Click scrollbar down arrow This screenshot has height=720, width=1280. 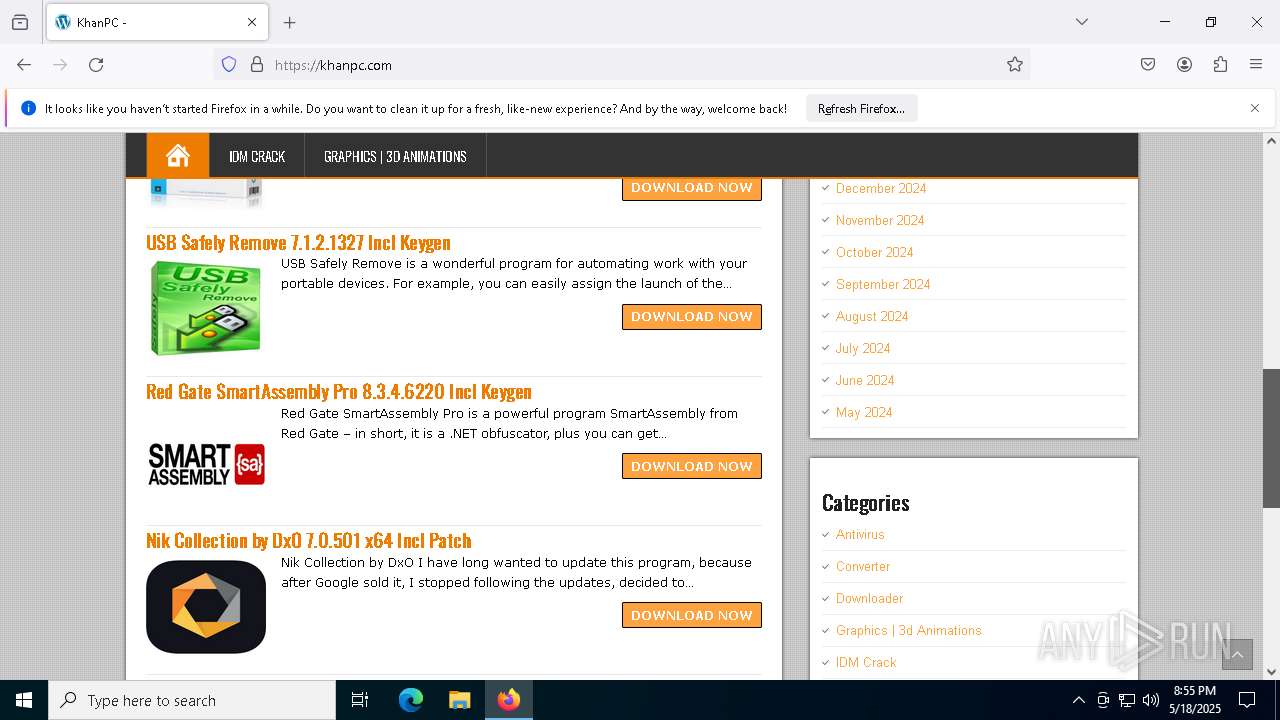tap(1271, 672)
